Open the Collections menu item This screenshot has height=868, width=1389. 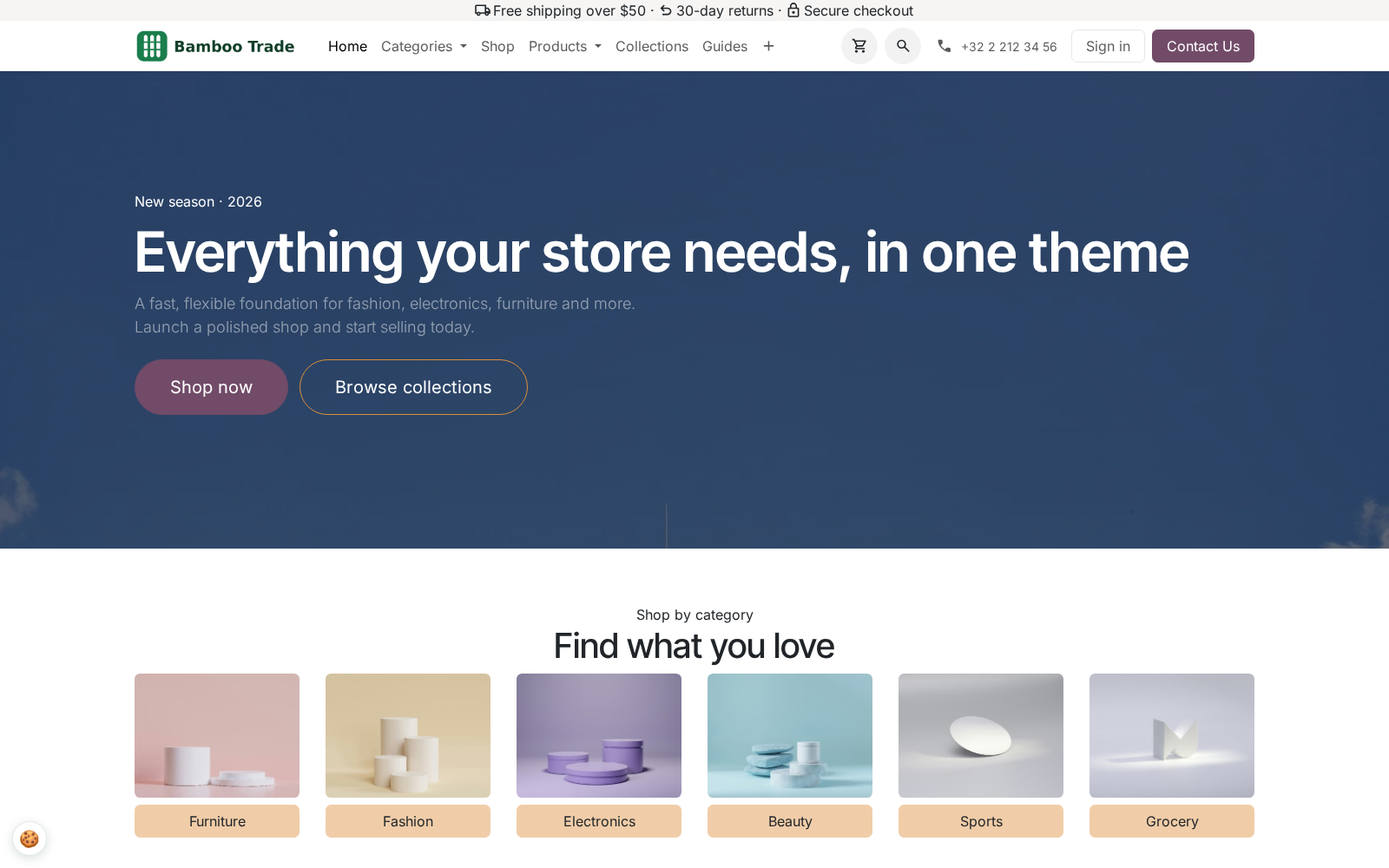tap(651, 46)
